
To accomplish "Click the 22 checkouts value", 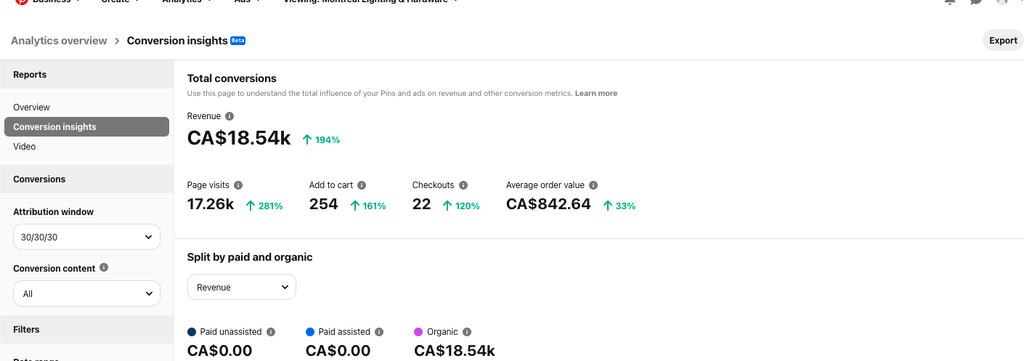I will tap(421, 204).
